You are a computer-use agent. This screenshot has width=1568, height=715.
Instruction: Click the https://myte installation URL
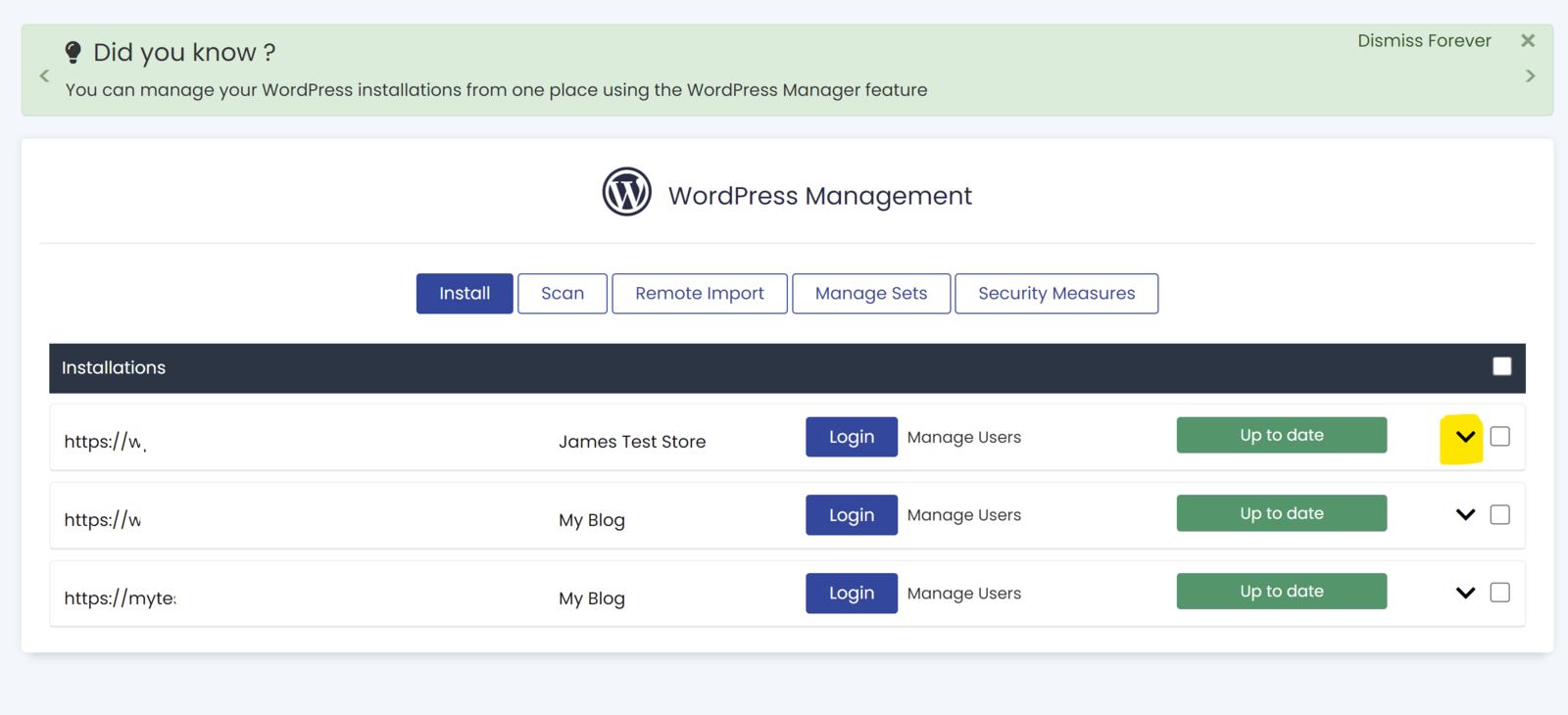pyautogui.click(x=120, y=598)
